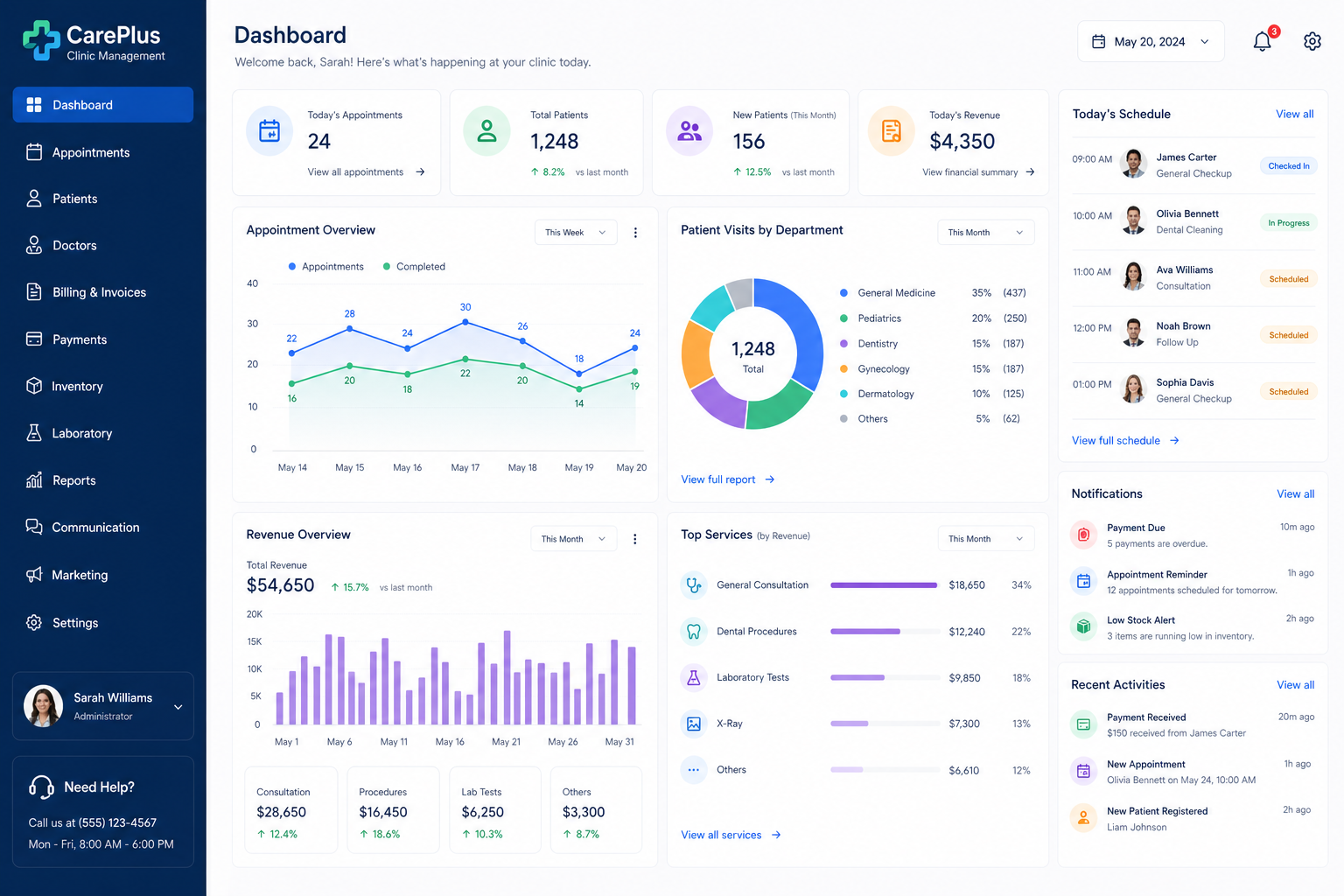The image size is (1344, 896).
Task: Open the This Week dropdown
Action: 576,233
